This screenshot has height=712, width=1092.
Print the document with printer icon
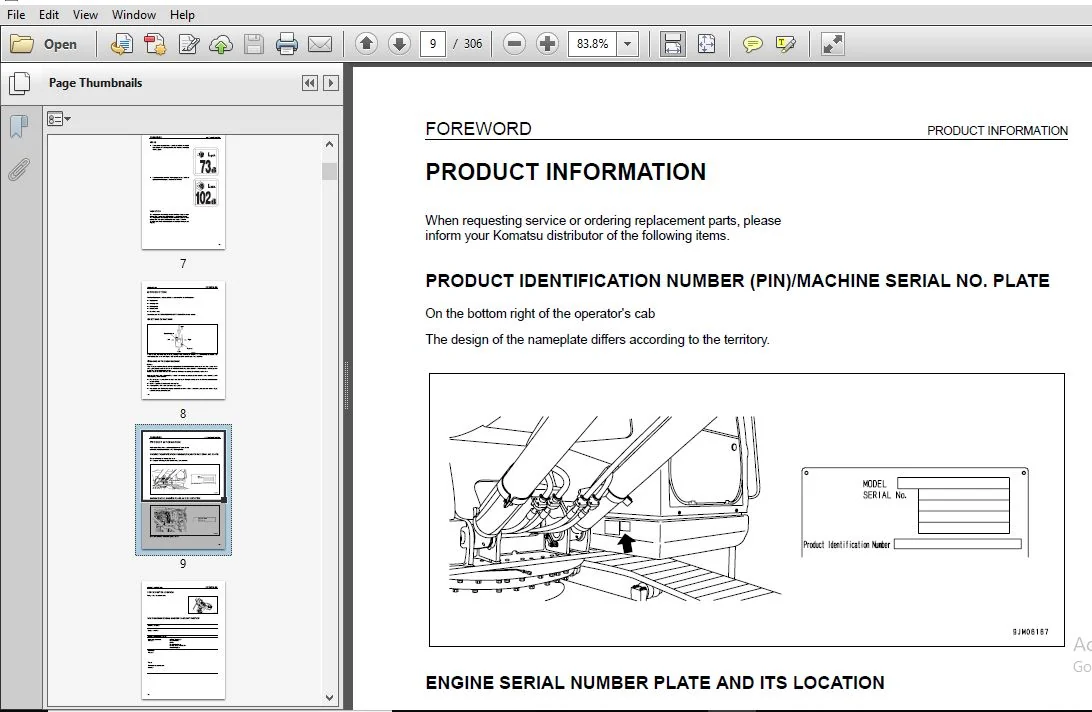[286, 44]
